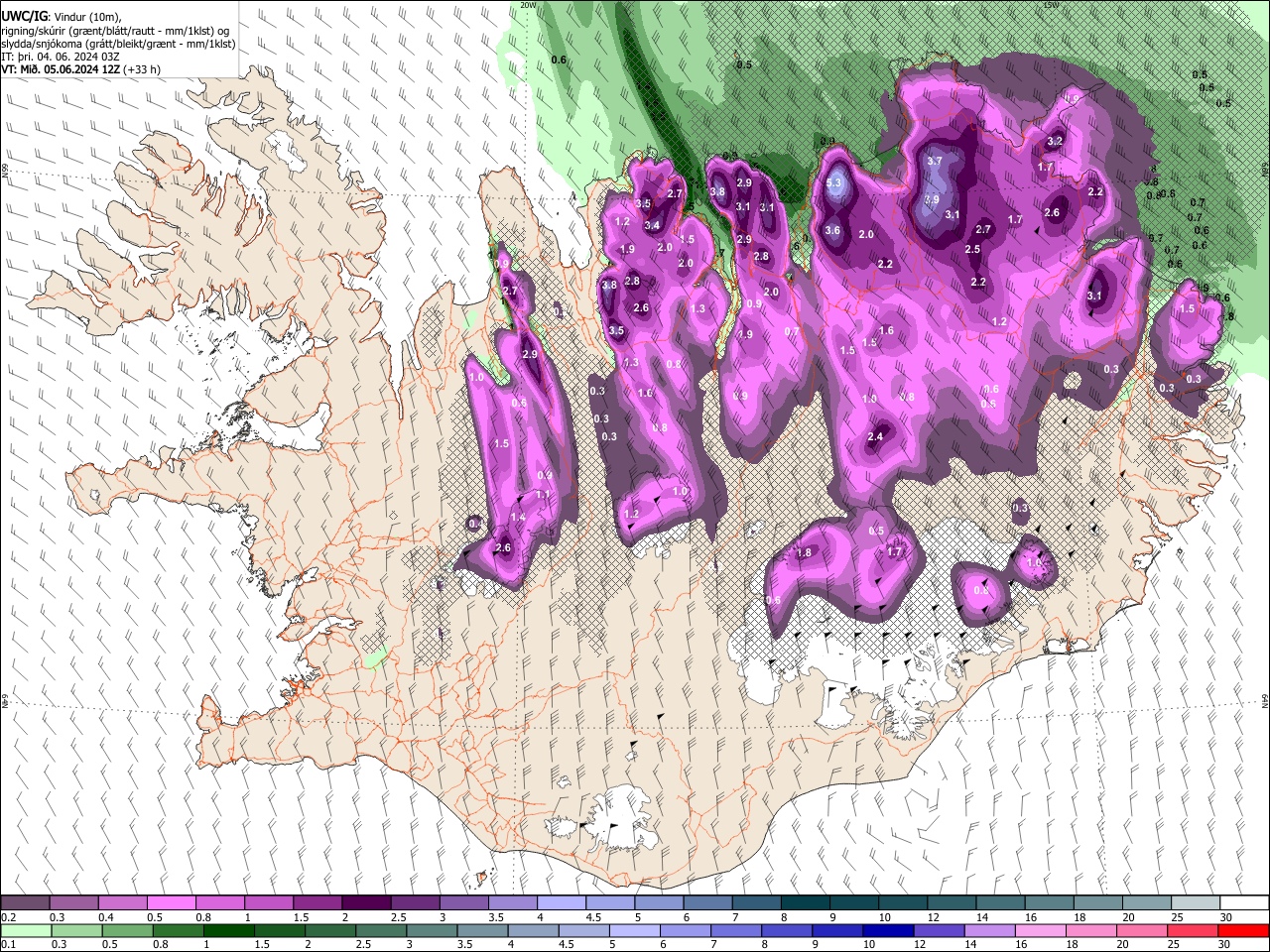The height and width of the screenshot is (952, 1270).
Task: Click the 20W longitude label at top
Action: click(529, 5)
